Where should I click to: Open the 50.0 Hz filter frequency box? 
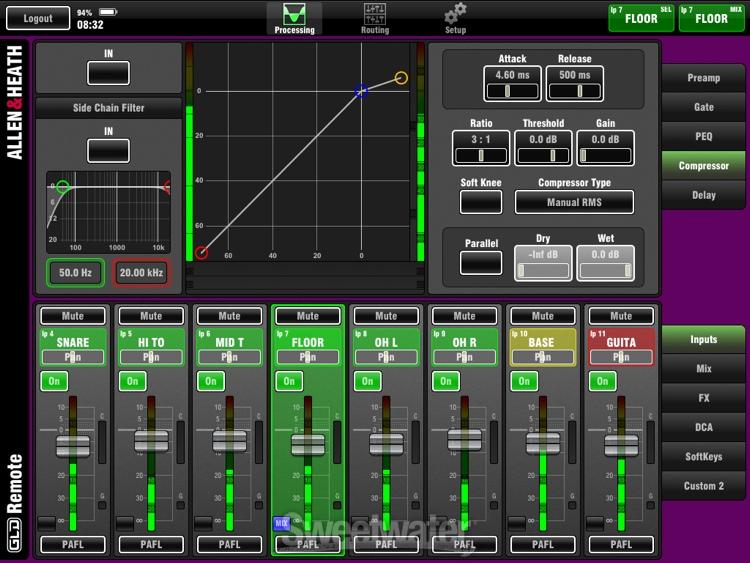click(75, 273)
